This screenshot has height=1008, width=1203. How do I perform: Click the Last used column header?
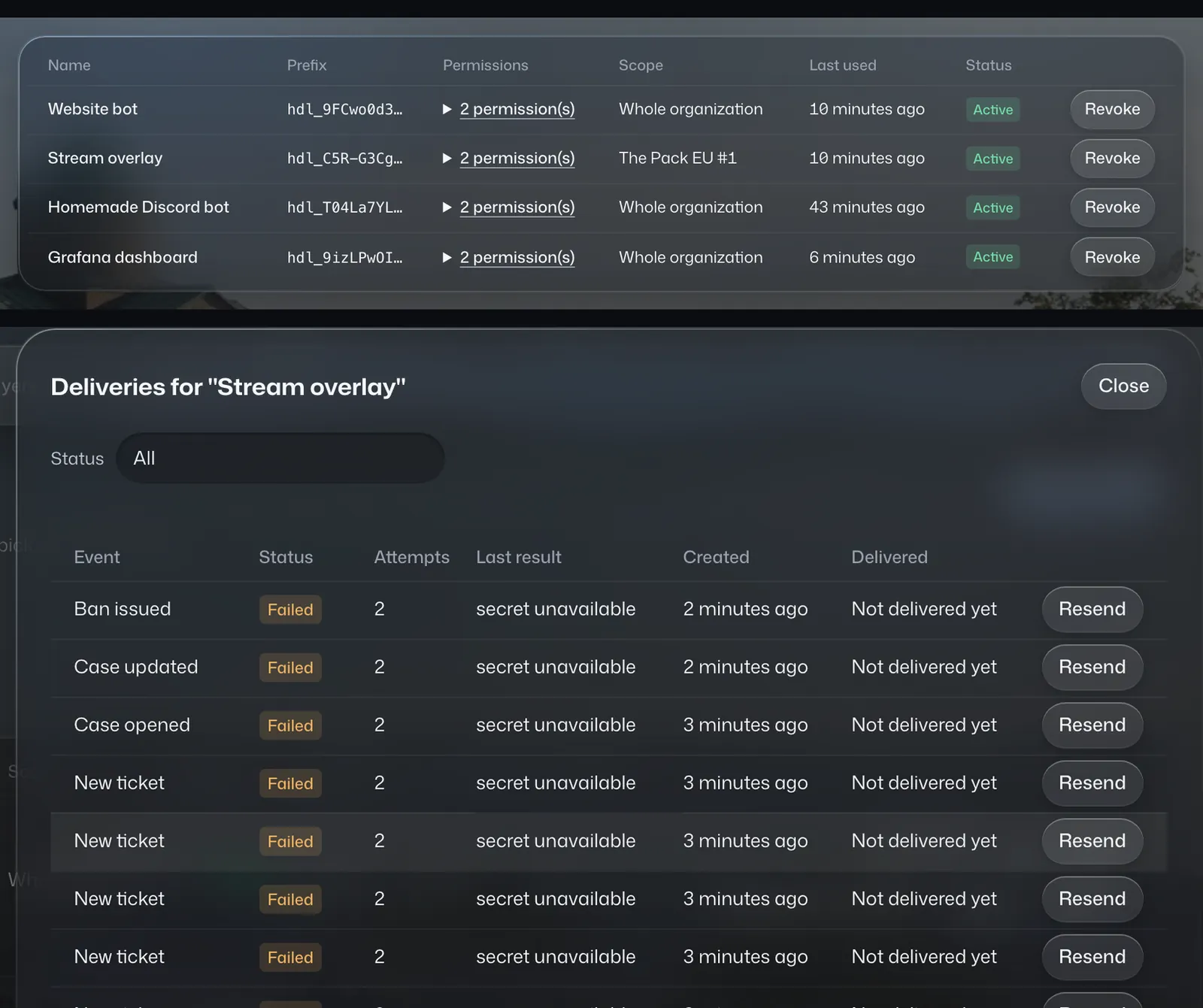point(843,65)
